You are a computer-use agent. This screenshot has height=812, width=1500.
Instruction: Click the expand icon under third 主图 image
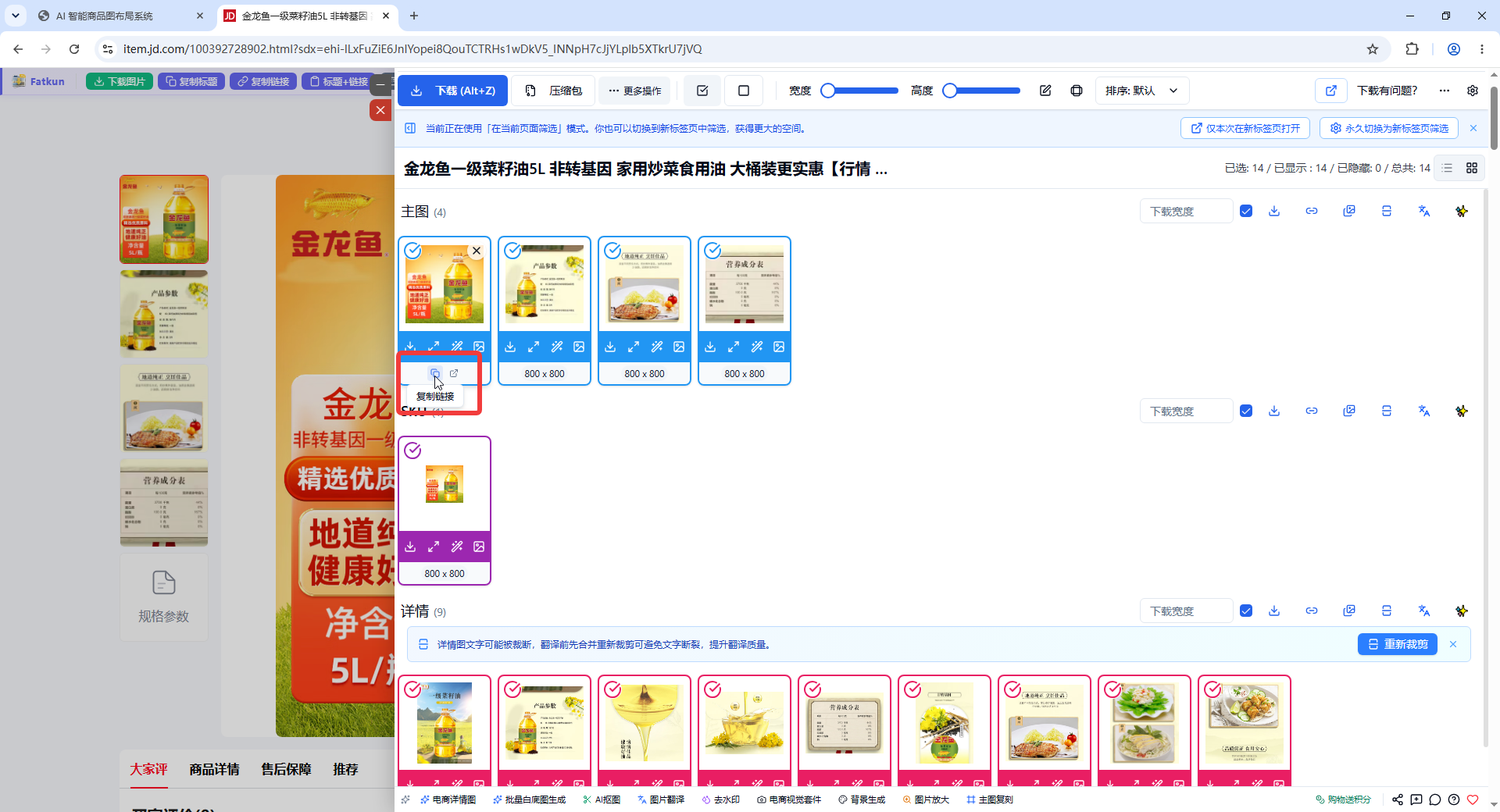(x=634, y=347)
